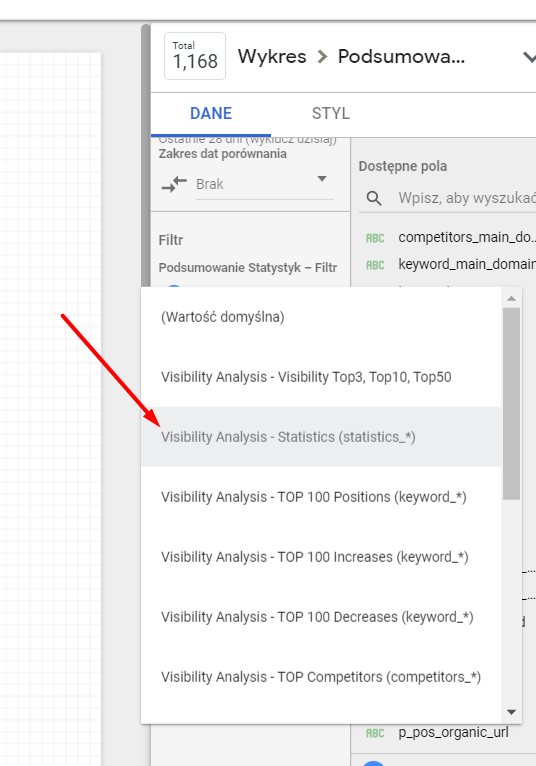Click the dropdown list scroll down arrow
This screenshot has height=766, width=536.
tap(512, 712)
